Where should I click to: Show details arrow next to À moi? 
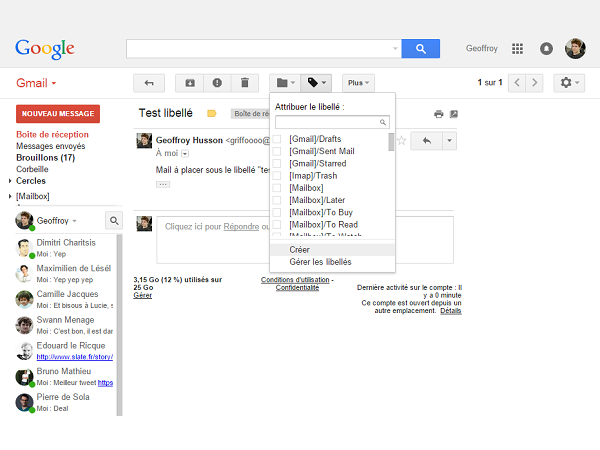pos(185,154)
